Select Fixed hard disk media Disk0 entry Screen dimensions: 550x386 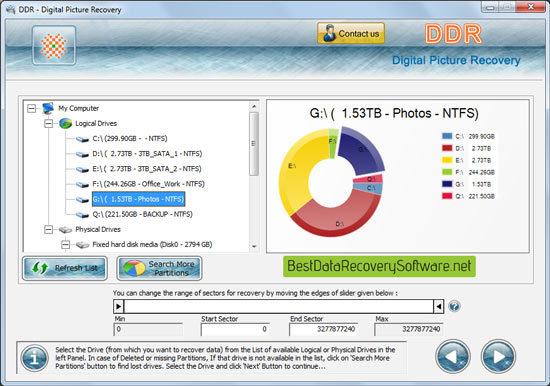[x=152, y=244]
